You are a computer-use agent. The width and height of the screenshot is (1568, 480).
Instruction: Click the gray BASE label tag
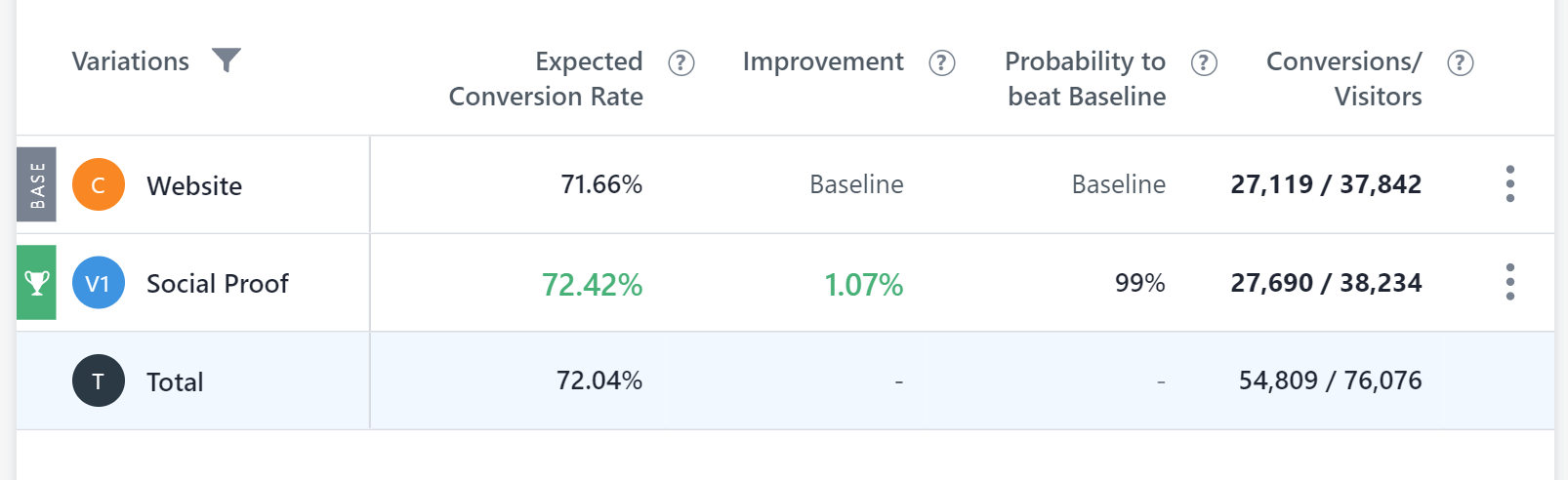(36, 184)
